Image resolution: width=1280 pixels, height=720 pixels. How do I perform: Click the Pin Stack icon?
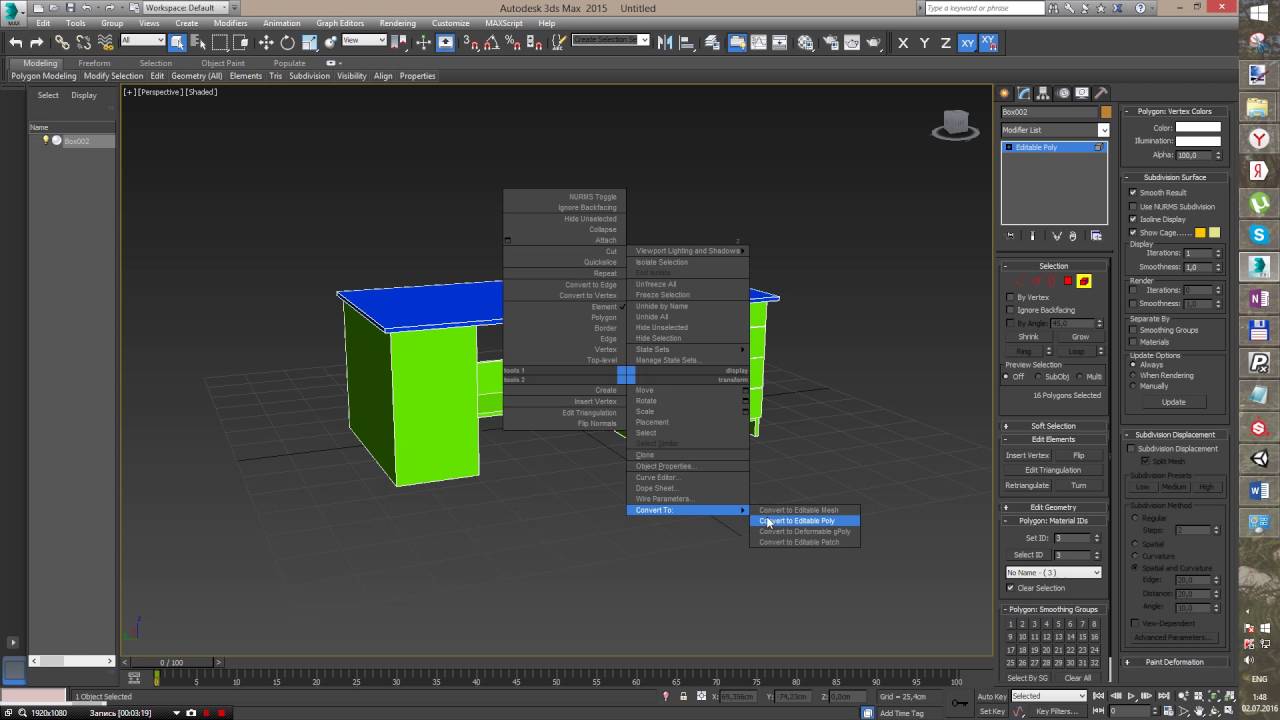click(x=1010, y=236)
